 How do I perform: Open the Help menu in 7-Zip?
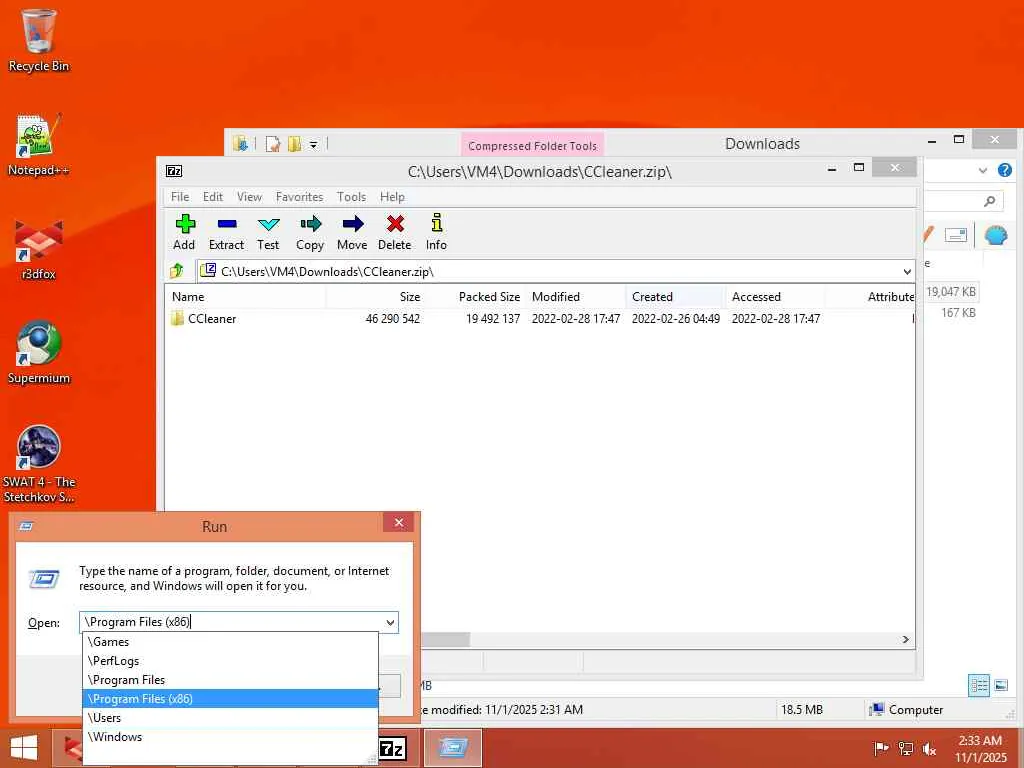(x=392, y=197)
